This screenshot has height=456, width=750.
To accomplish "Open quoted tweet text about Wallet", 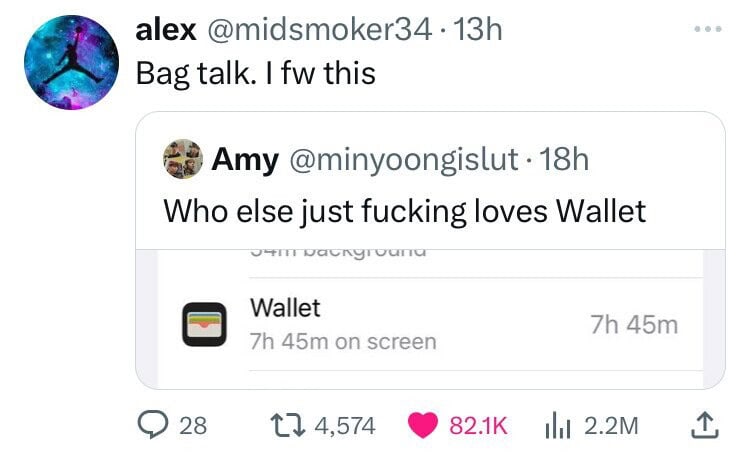I will click(x=405, y=211).
